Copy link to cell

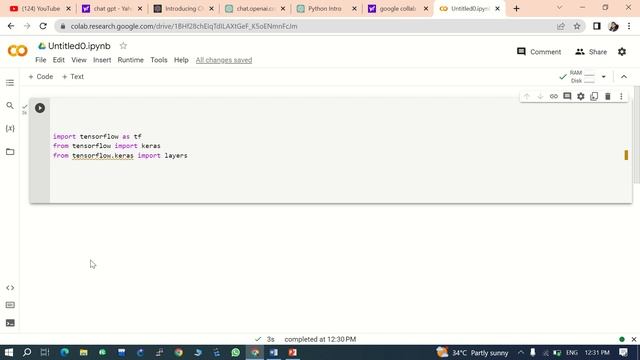click(x=553, y=96)
